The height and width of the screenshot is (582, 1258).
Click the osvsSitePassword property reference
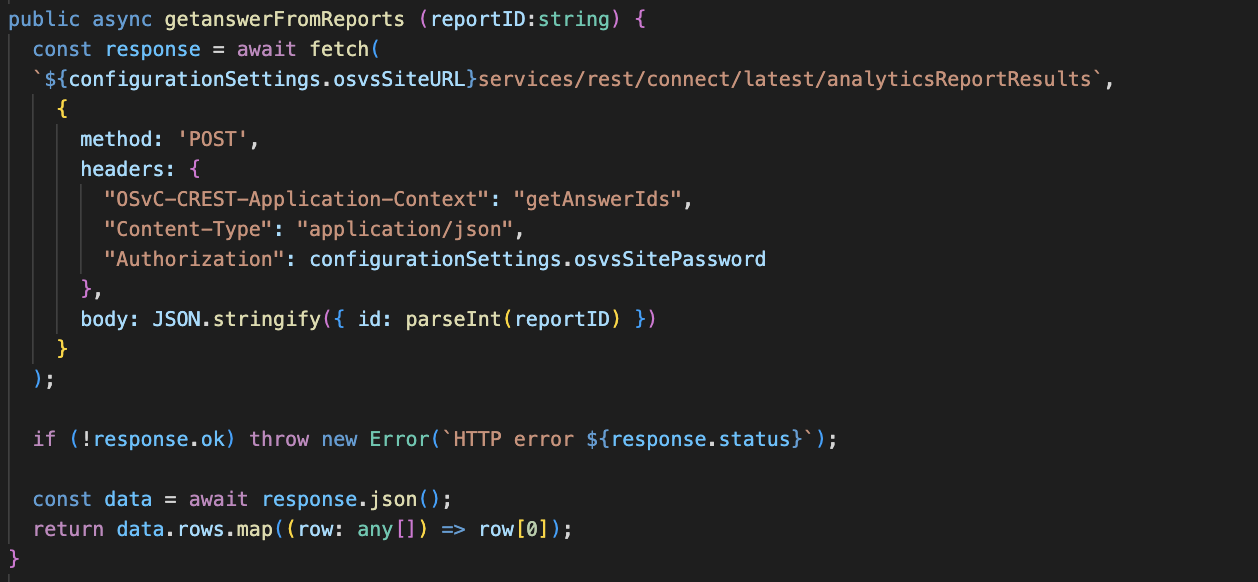click(x=670, y=259)
